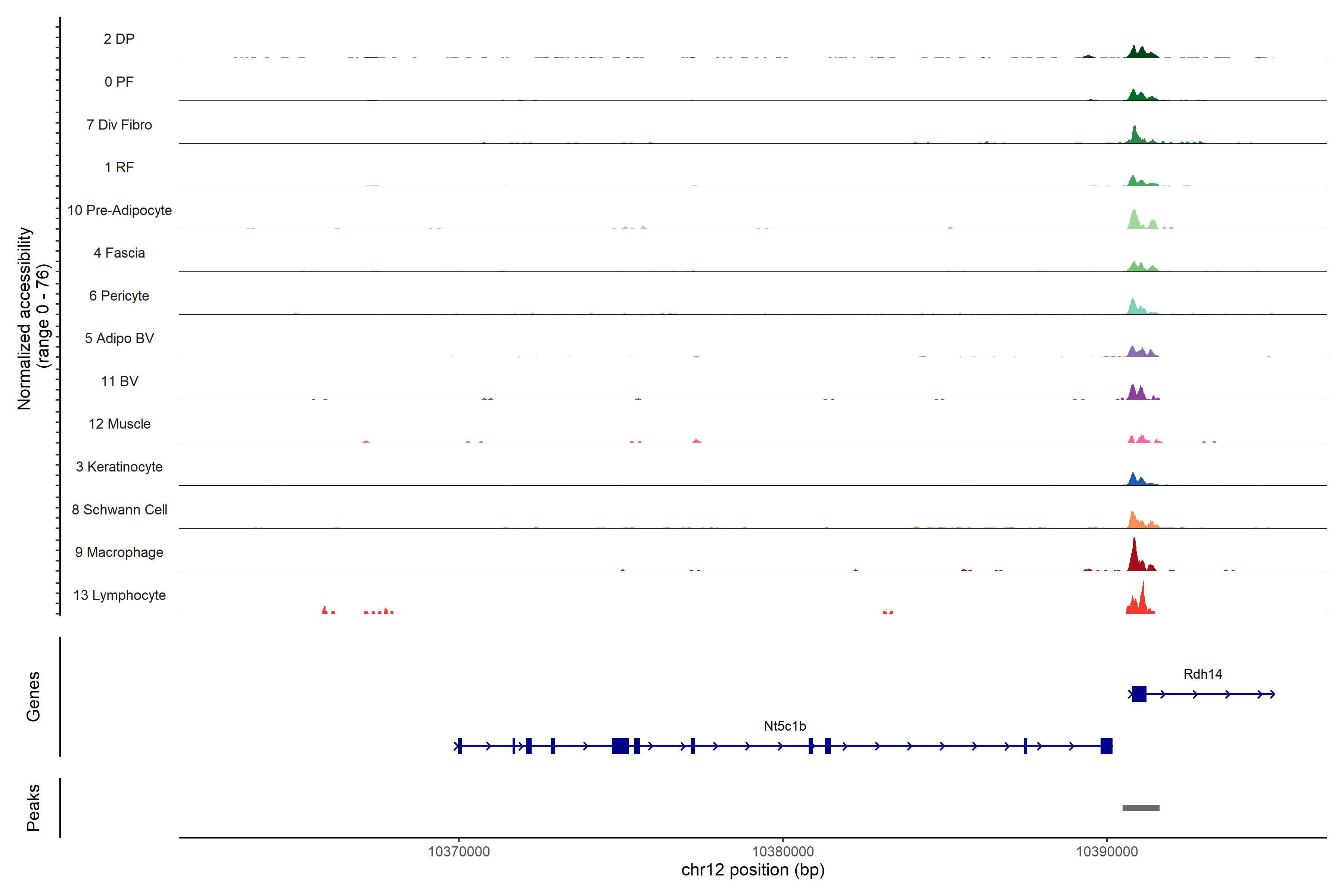Screen dimensions: 1344x896
Task: Click the 8 Schwann Cell track label
Action: [119, 510]
